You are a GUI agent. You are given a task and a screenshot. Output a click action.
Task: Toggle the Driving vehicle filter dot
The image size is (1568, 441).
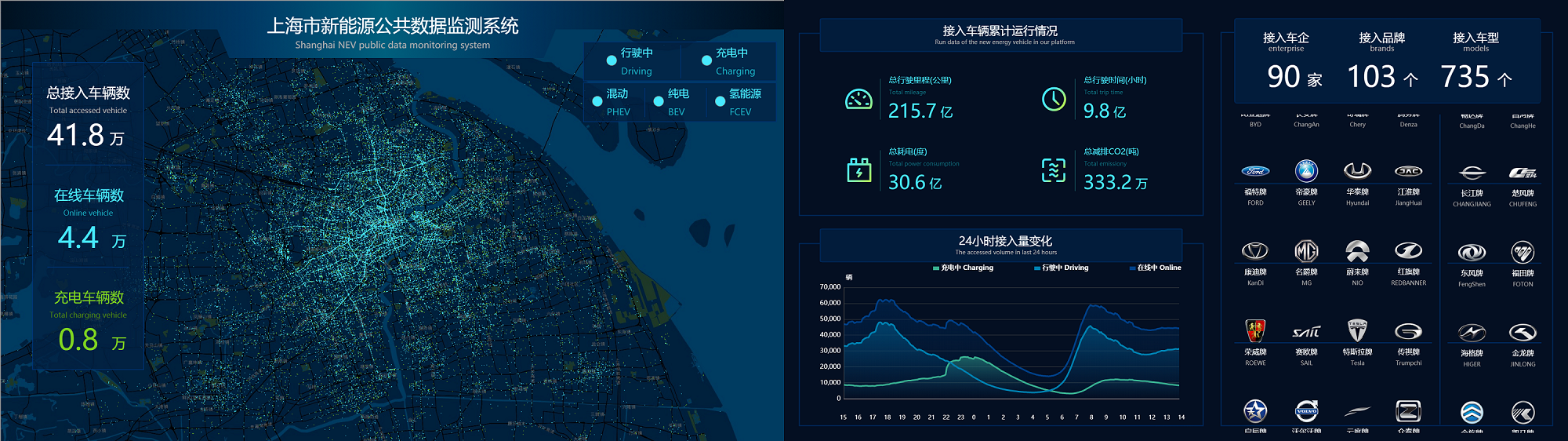coord(612,60)
